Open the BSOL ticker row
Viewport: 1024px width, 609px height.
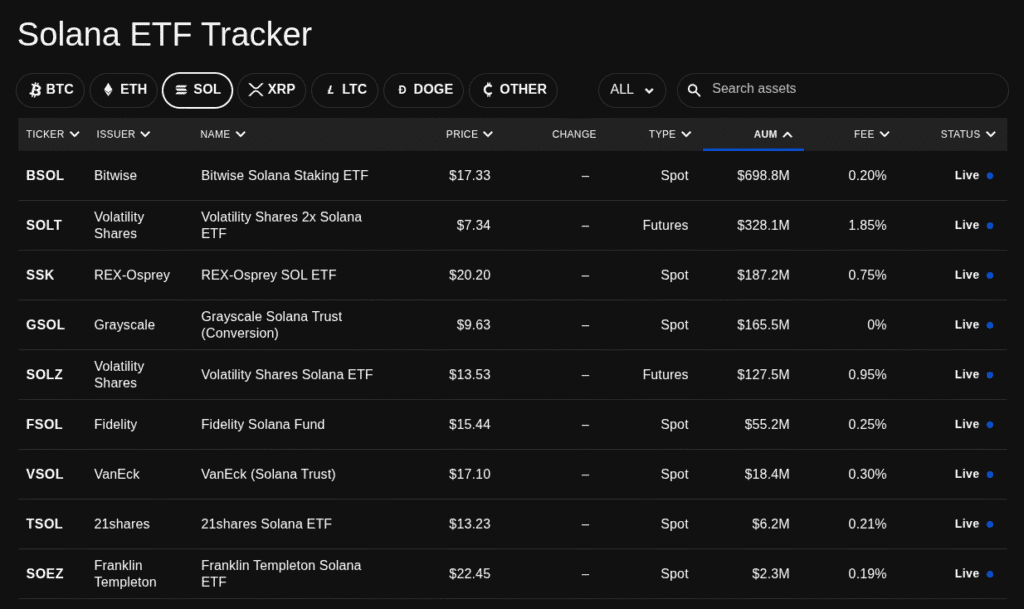click(x=45, y=176)
